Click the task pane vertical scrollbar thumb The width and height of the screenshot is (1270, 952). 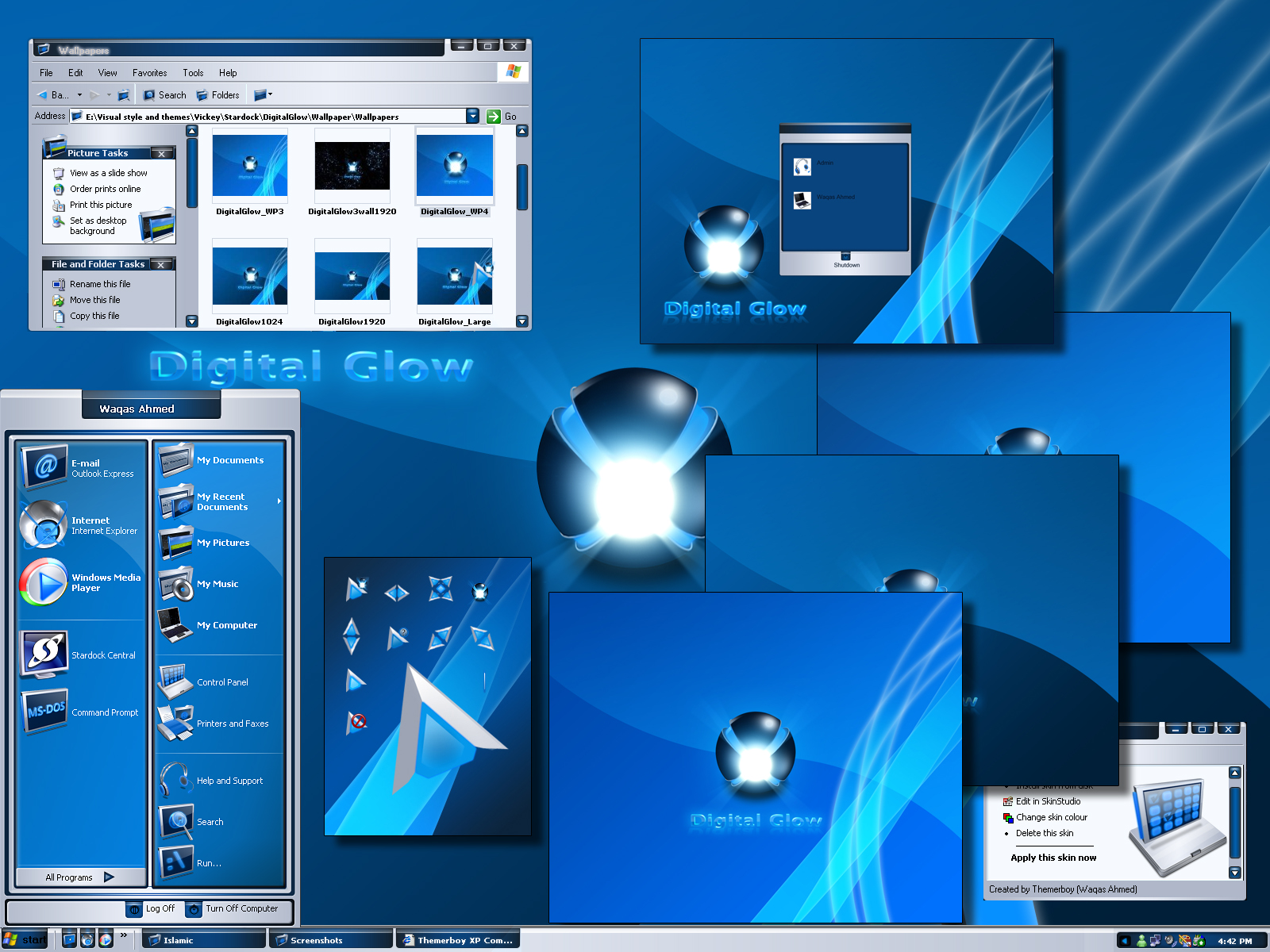point(192,172)
